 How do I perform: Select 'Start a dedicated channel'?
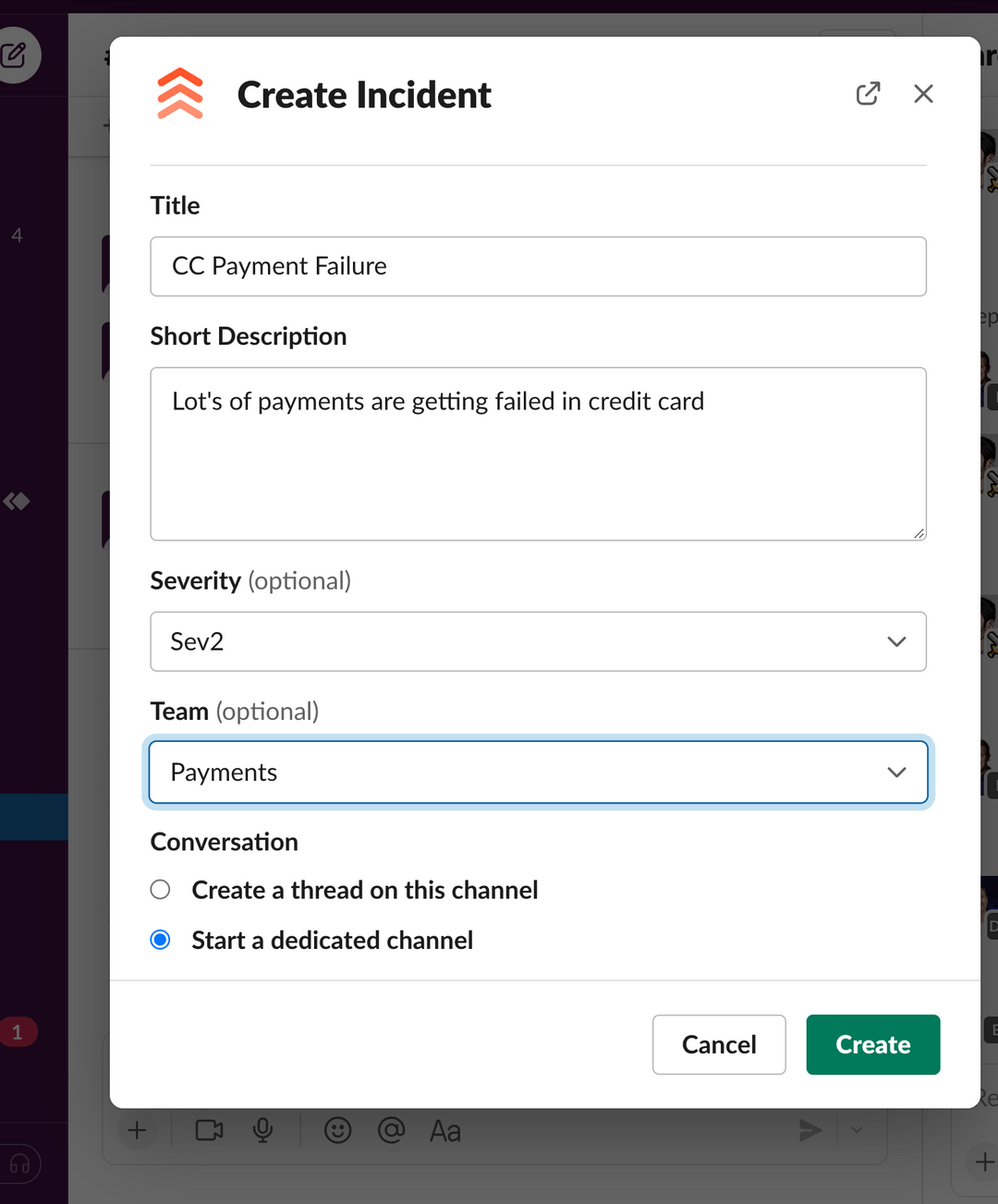pos(160,940)
